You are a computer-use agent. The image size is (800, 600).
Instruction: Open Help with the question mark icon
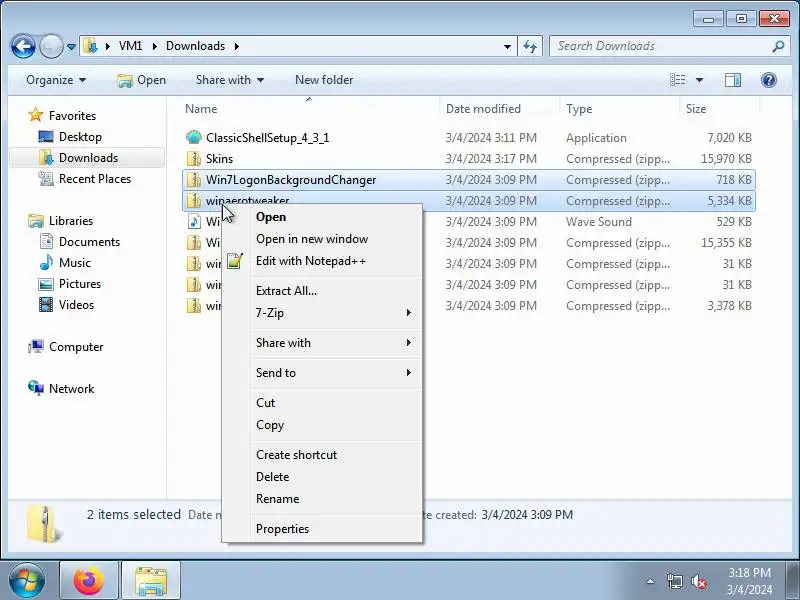tap(768, 80)
